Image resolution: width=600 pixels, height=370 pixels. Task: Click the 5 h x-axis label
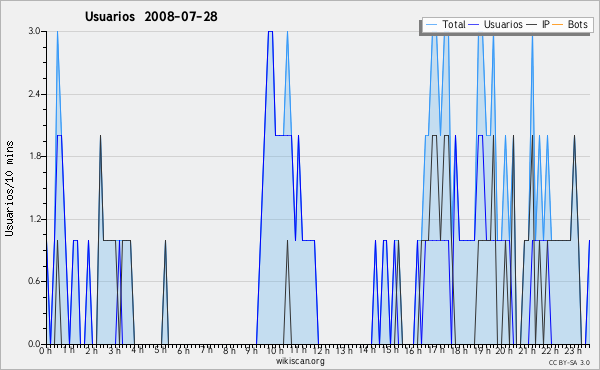click(x=160, y=350)
